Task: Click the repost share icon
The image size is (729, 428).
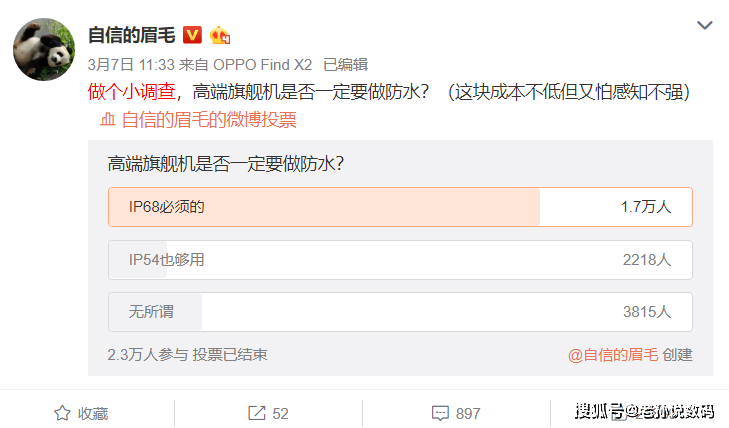Action: [257, 413]
